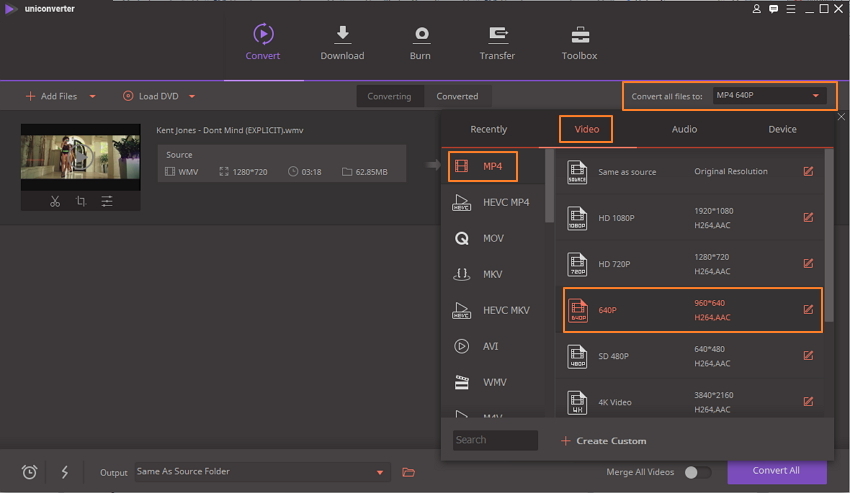The height and width of the screenshot is (493, 850).
Task: Open the Burn section
Action: coord(420,42)
